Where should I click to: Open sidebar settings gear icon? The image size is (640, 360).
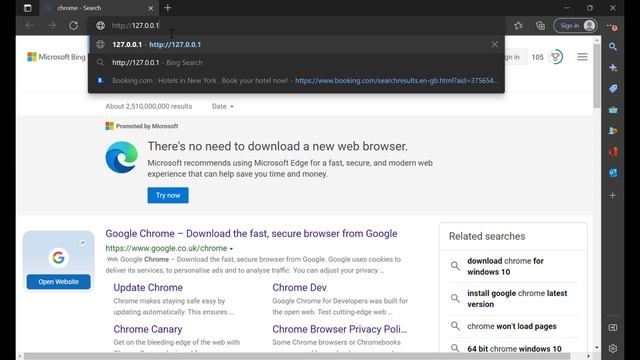pos(613,349)
